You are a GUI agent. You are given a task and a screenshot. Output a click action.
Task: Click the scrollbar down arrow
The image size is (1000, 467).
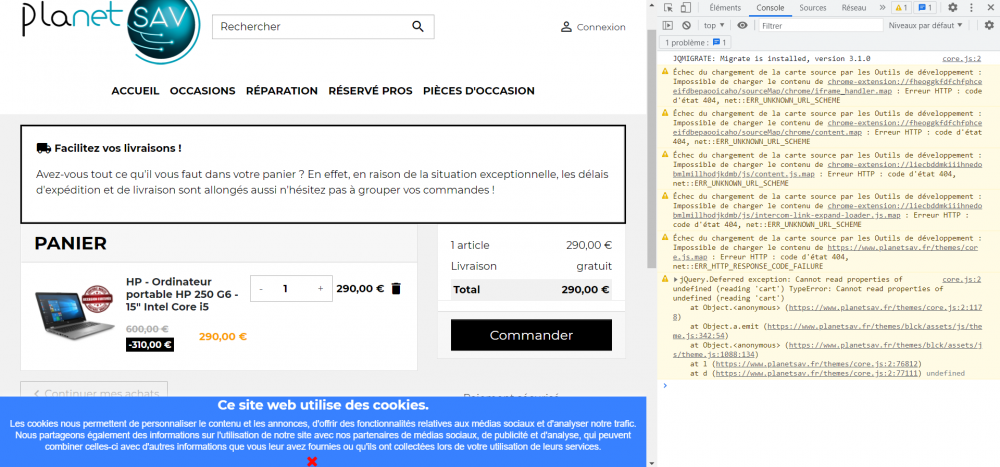click(651, 462)
